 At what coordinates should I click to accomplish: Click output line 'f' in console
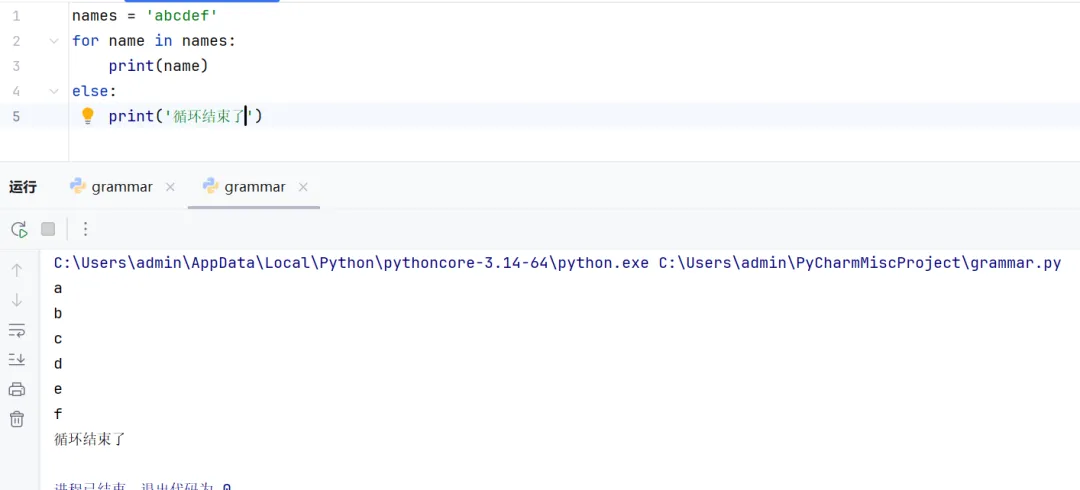[x=58, y=414]
